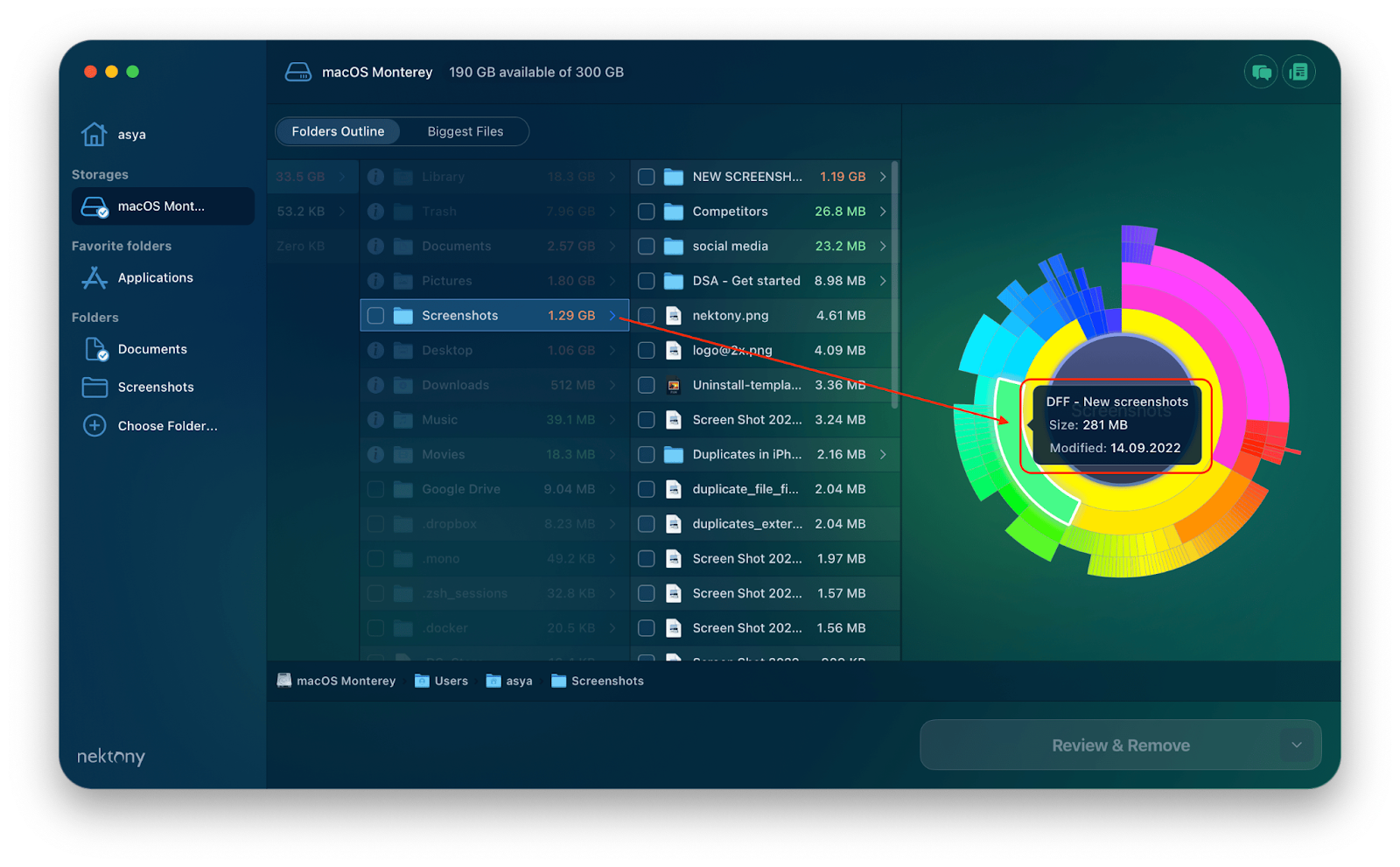Click the asya home icon

pyautogui.click(x=94, y=134)
